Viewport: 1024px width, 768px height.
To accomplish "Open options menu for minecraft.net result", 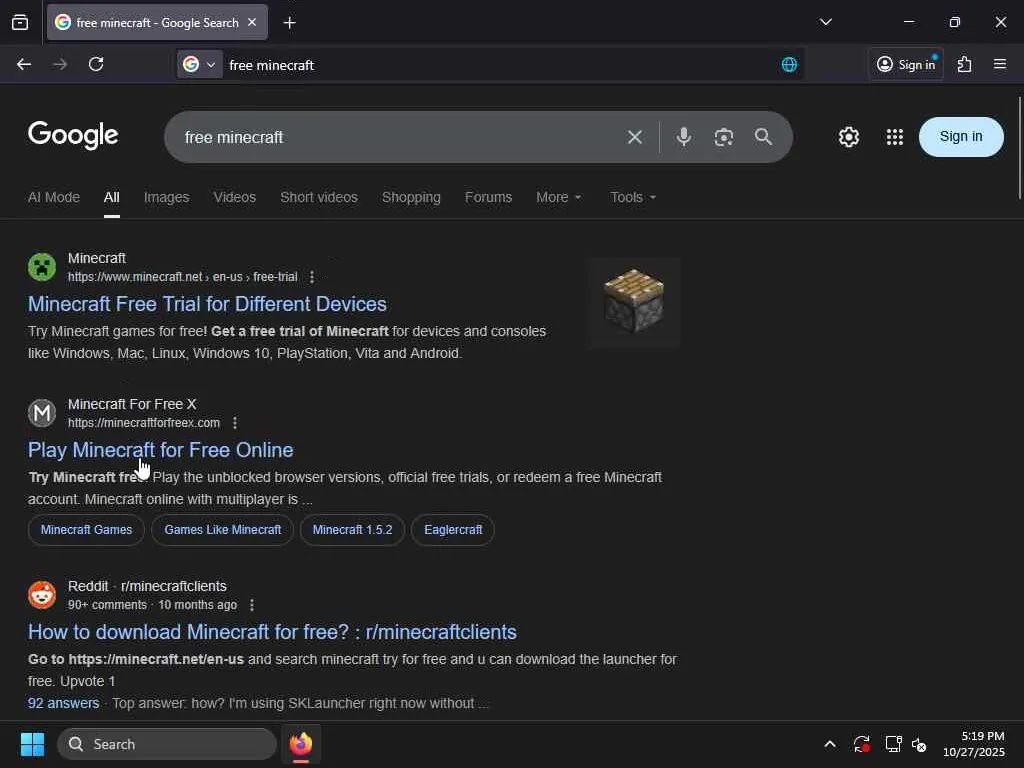I will 312,277.
